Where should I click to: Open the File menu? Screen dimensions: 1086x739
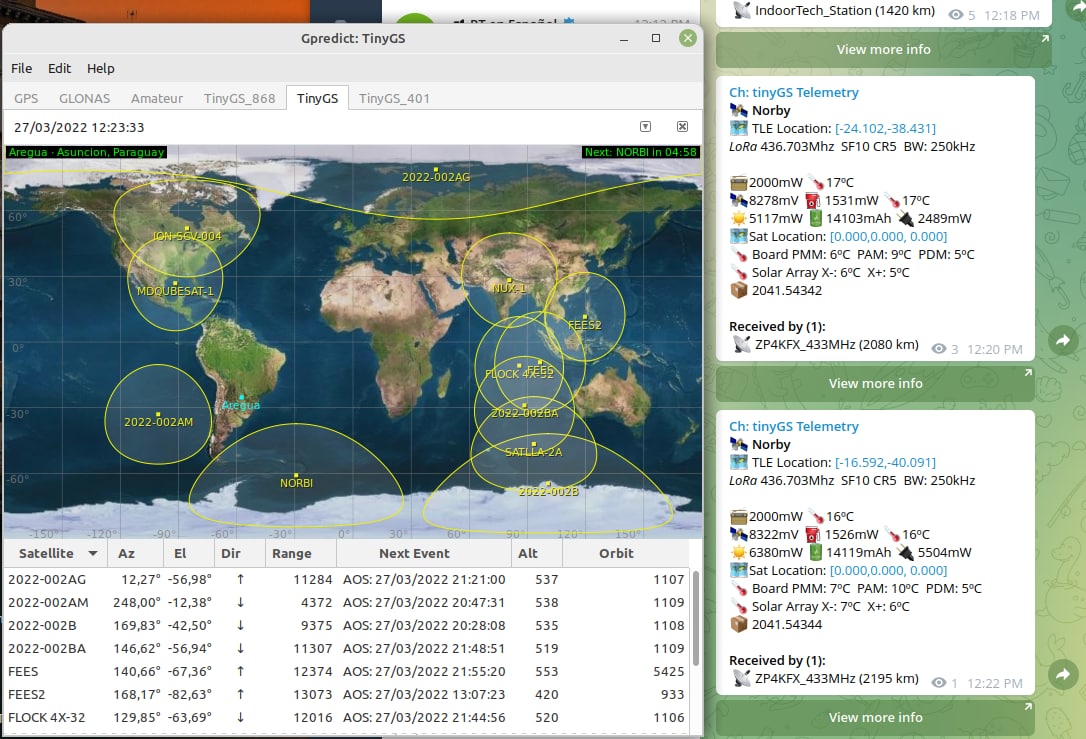point(22,68)
